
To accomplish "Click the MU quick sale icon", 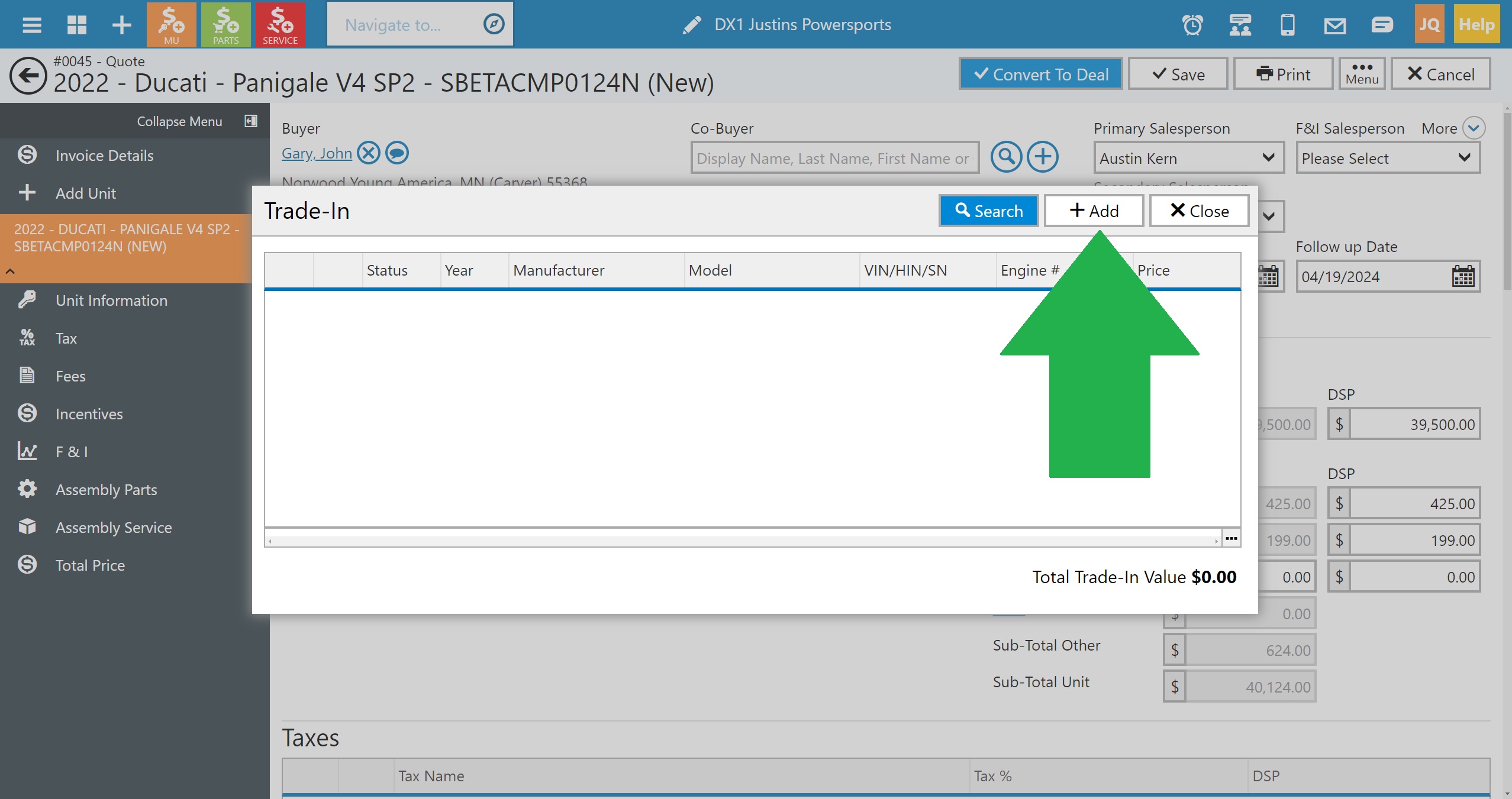I will click(171, 24).
